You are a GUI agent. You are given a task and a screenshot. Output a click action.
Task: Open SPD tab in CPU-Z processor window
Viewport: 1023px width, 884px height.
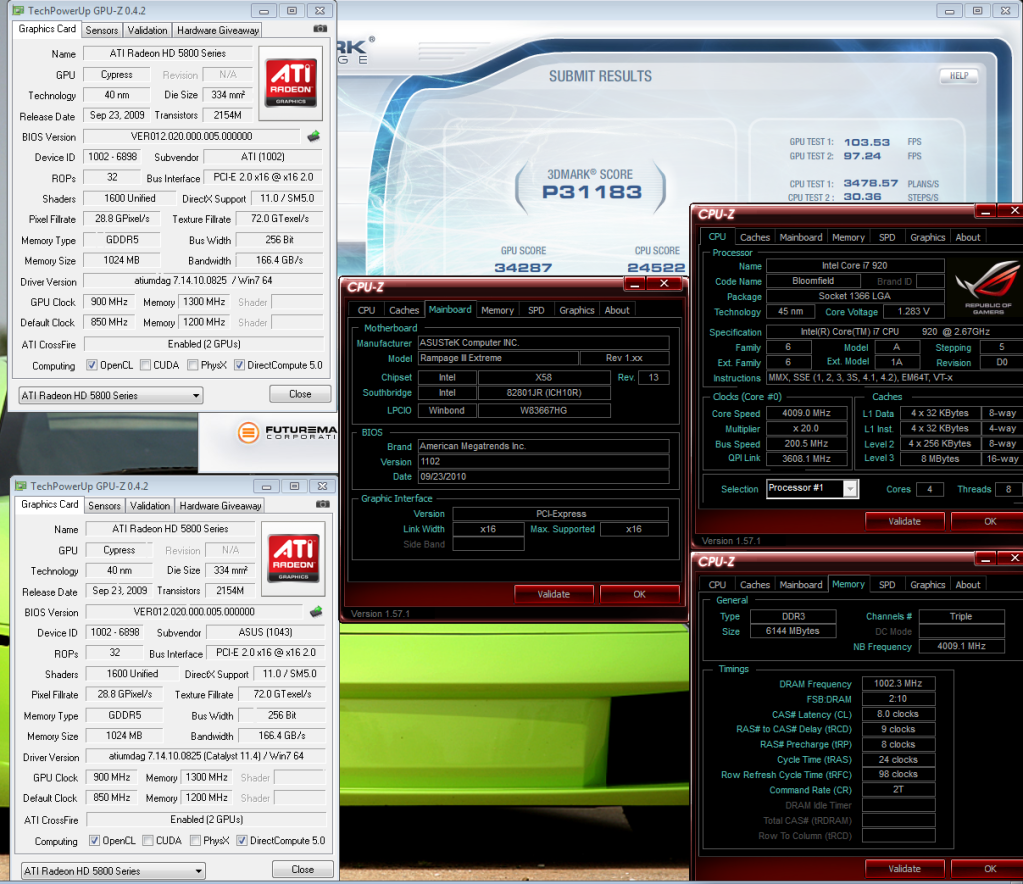(x=887, y=237)
